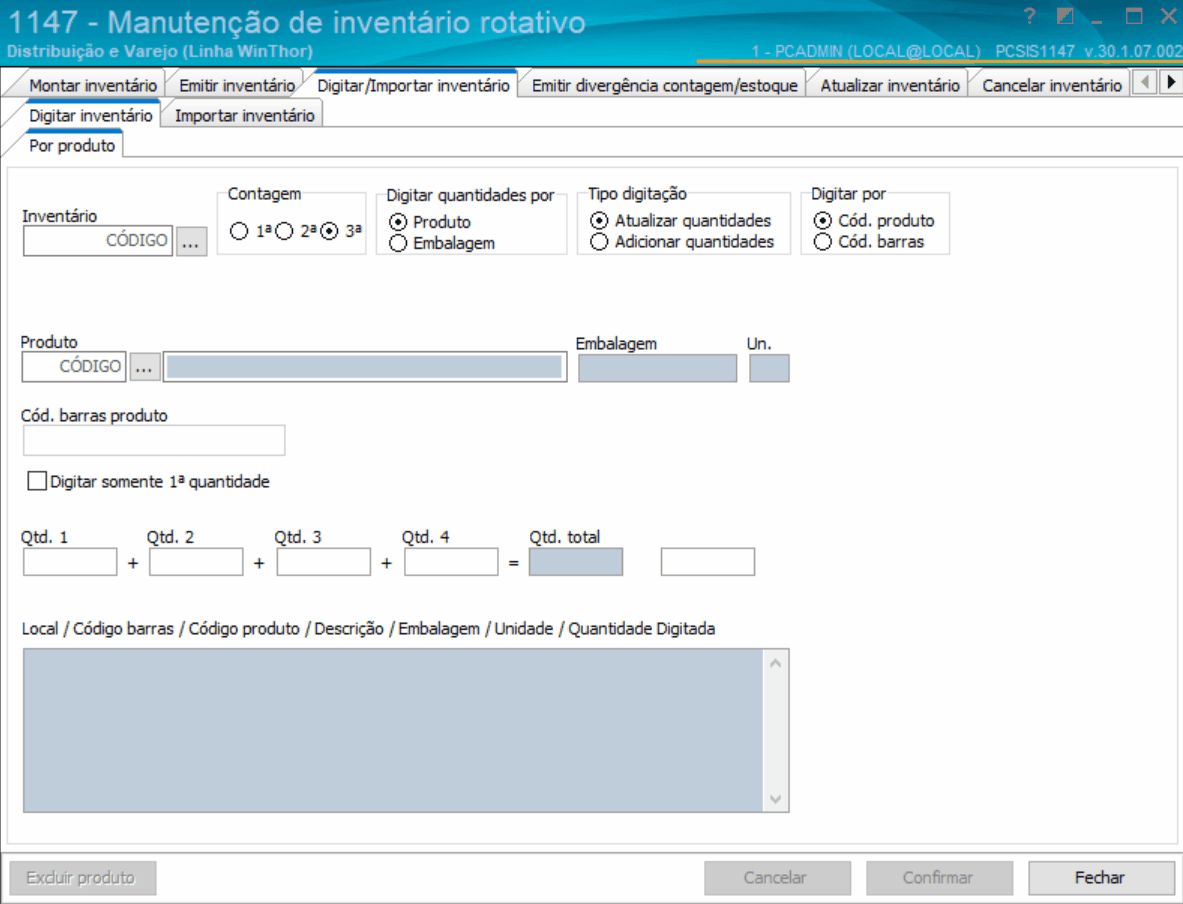Click the product description field
Image resolution: width=1183 pixels, height=904 pixels.
click(x=364, y=367)
